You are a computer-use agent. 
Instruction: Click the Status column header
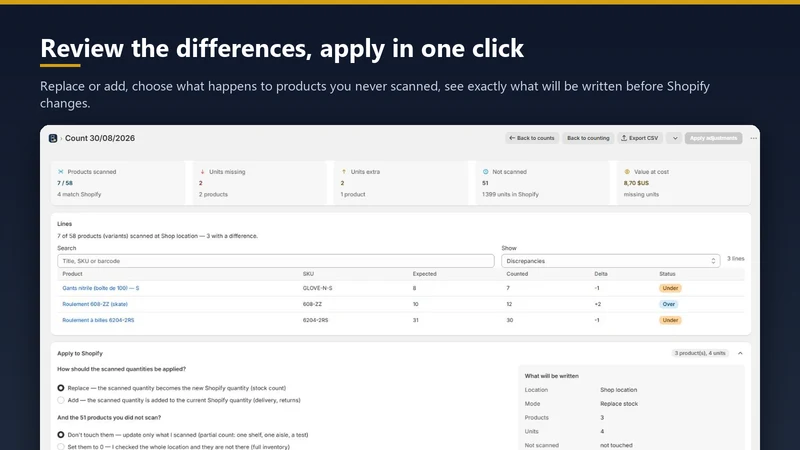[x=667, y=274]
